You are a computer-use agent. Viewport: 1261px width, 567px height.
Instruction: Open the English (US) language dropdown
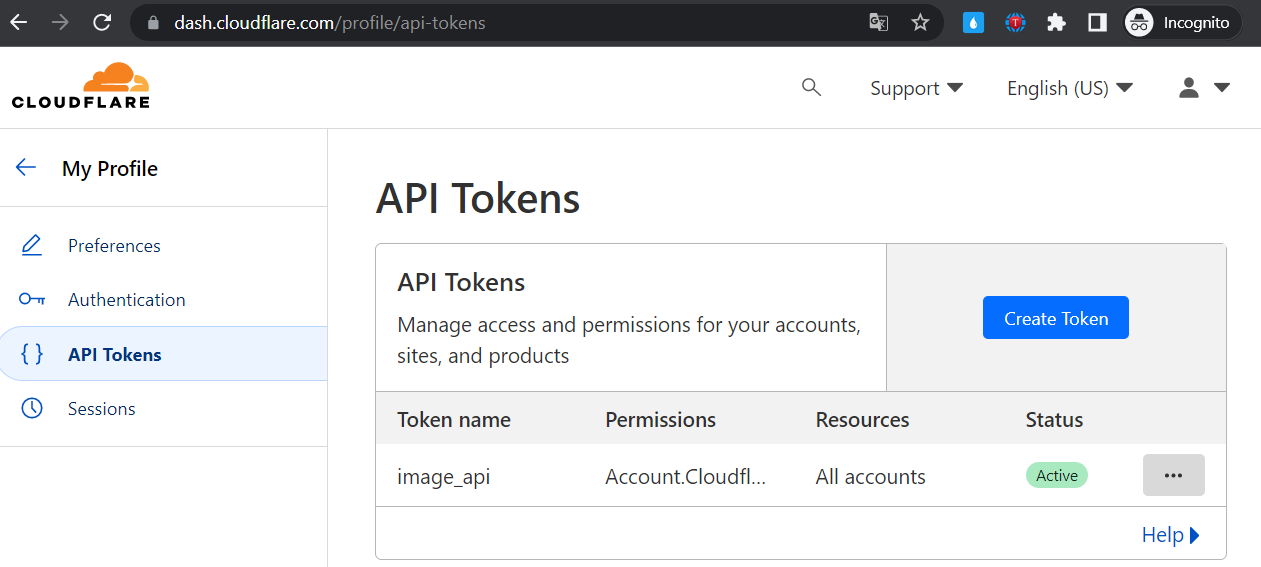click(1069, 88)
